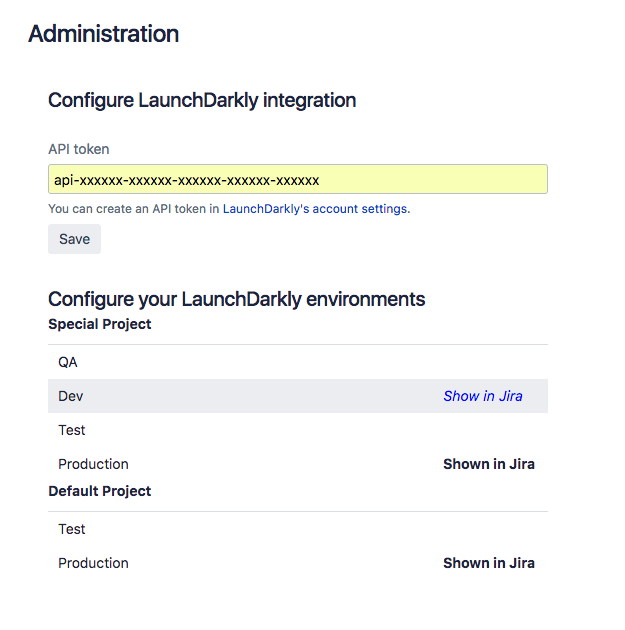Image resolution: width=625 pixels, height=630 pixels.
Task: Click Shown in Jira for Special Project Production
Action: point(489,464)
